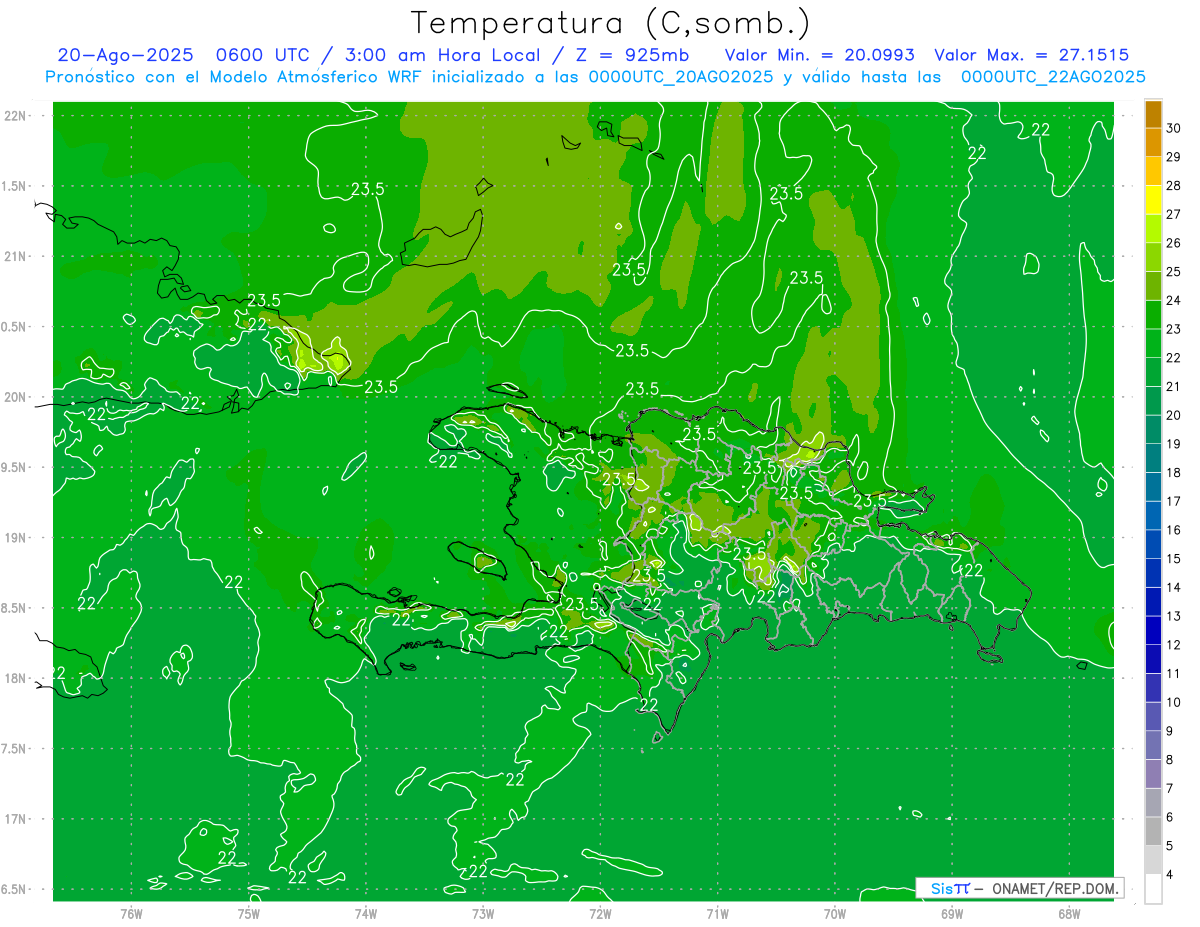The image size is (1200, 927).
Task: Click the '7.5N' latitude axis label
Action: [13, 749]
